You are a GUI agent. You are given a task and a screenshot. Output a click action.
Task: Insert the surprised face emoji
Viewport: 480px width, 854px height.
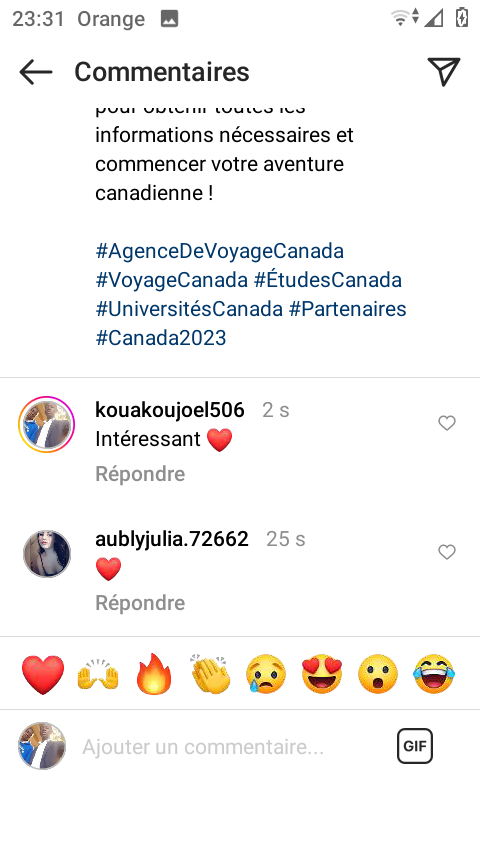pos(378,674)
